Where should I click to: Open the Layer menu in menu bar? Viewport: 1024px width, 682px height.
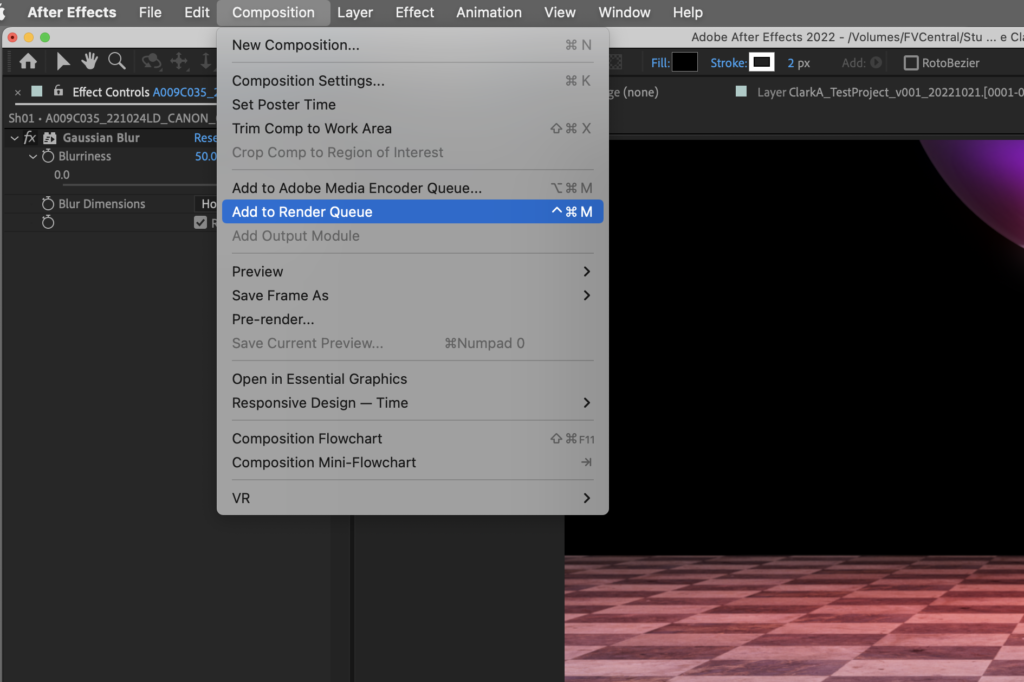click(x=355, y=12)
